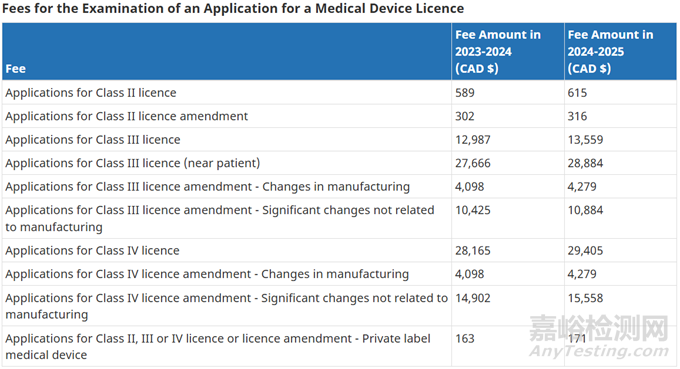Click the "Fee Amount in 2023-2024" column header
680x369 pixels.
[507, 52]
